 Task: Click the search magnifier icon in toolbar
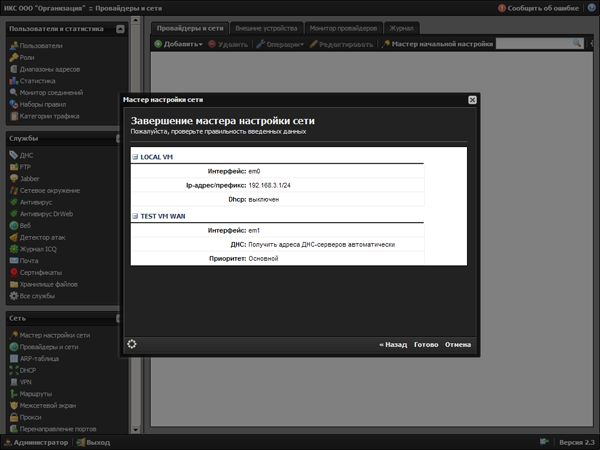pos(577,44)
